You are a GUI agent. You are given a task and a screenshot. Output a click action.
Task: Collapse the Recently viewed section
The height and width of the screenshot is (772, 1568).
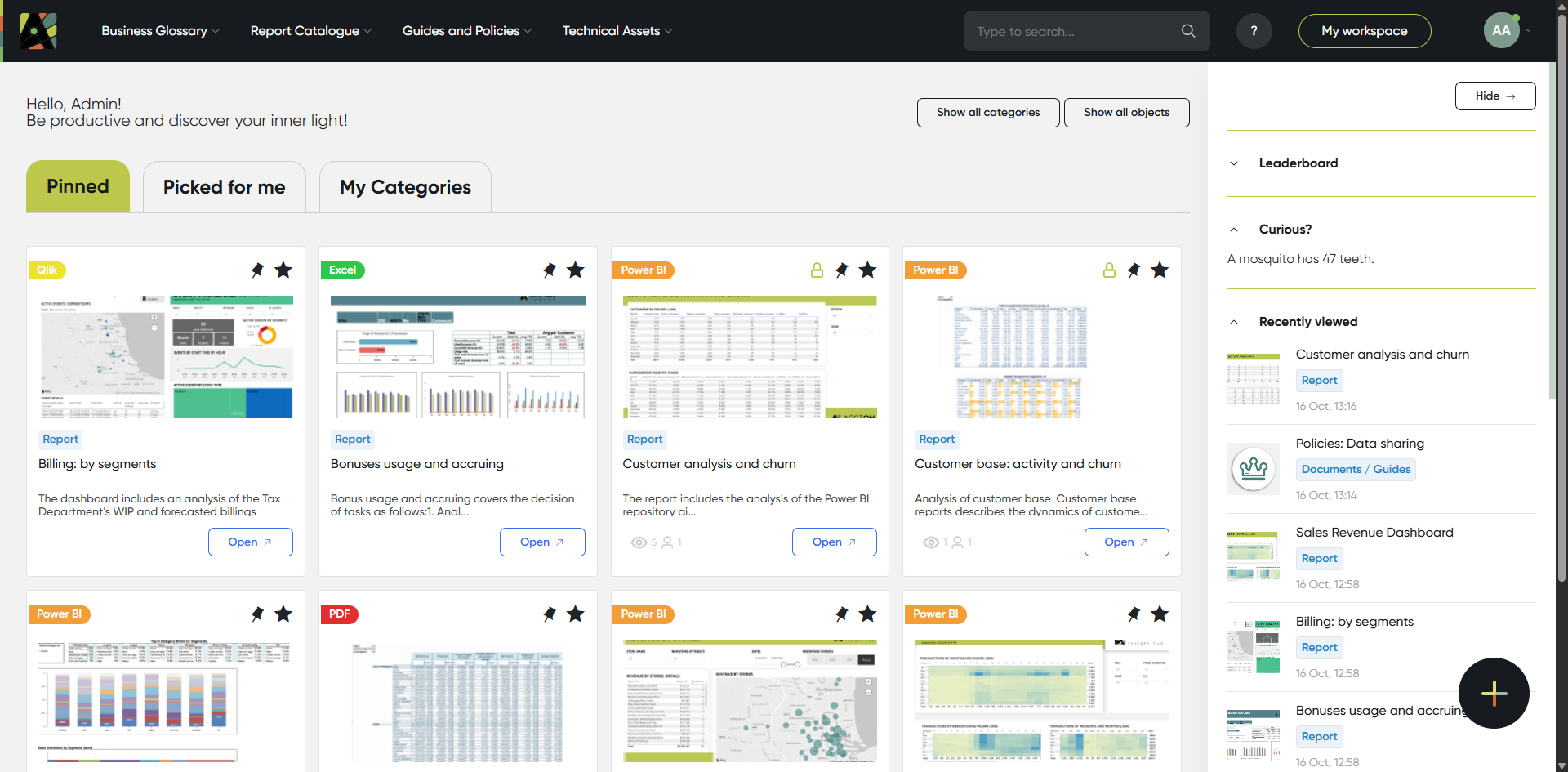tap(1234, 322)
